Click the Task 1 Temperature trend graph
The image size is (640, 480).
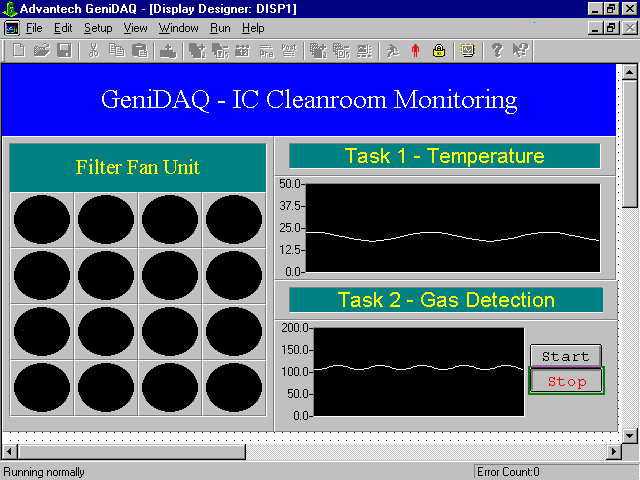[452, 227]
